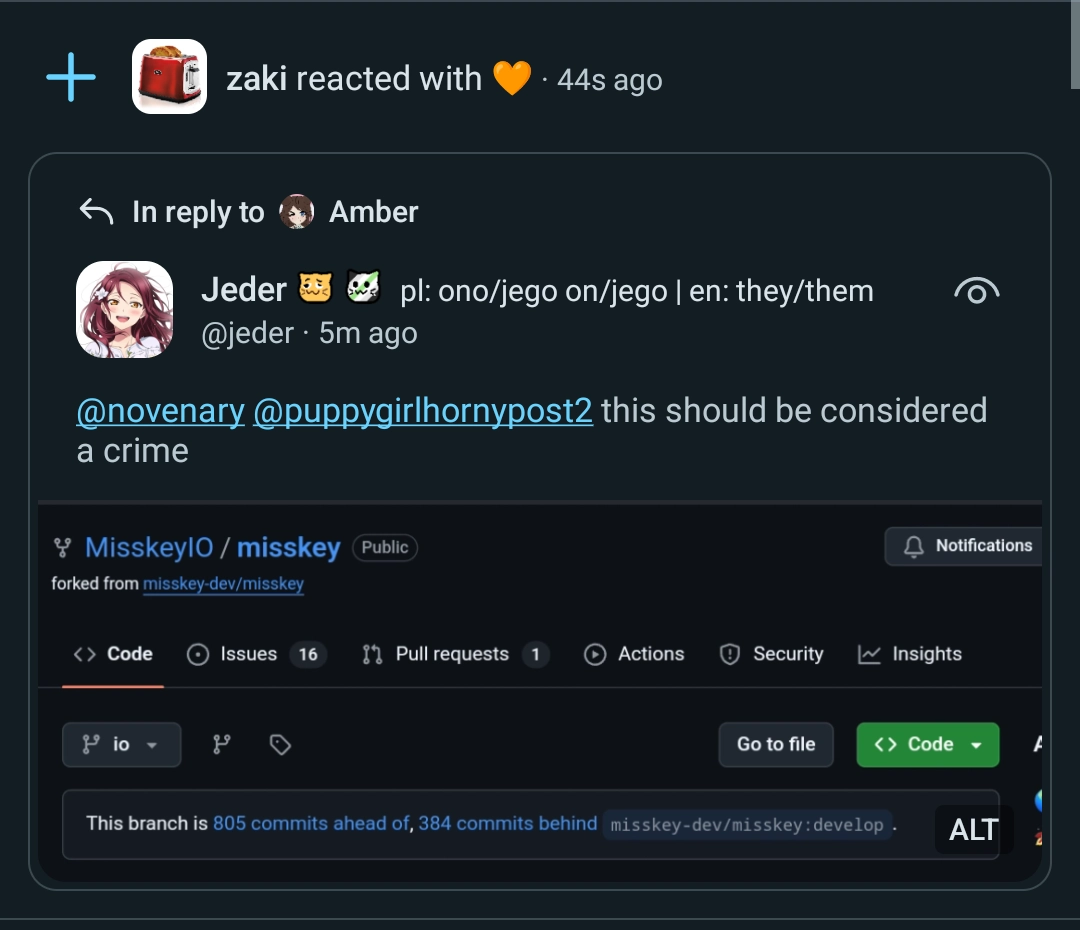Expand the io branch dropdown

click(121, 744)
